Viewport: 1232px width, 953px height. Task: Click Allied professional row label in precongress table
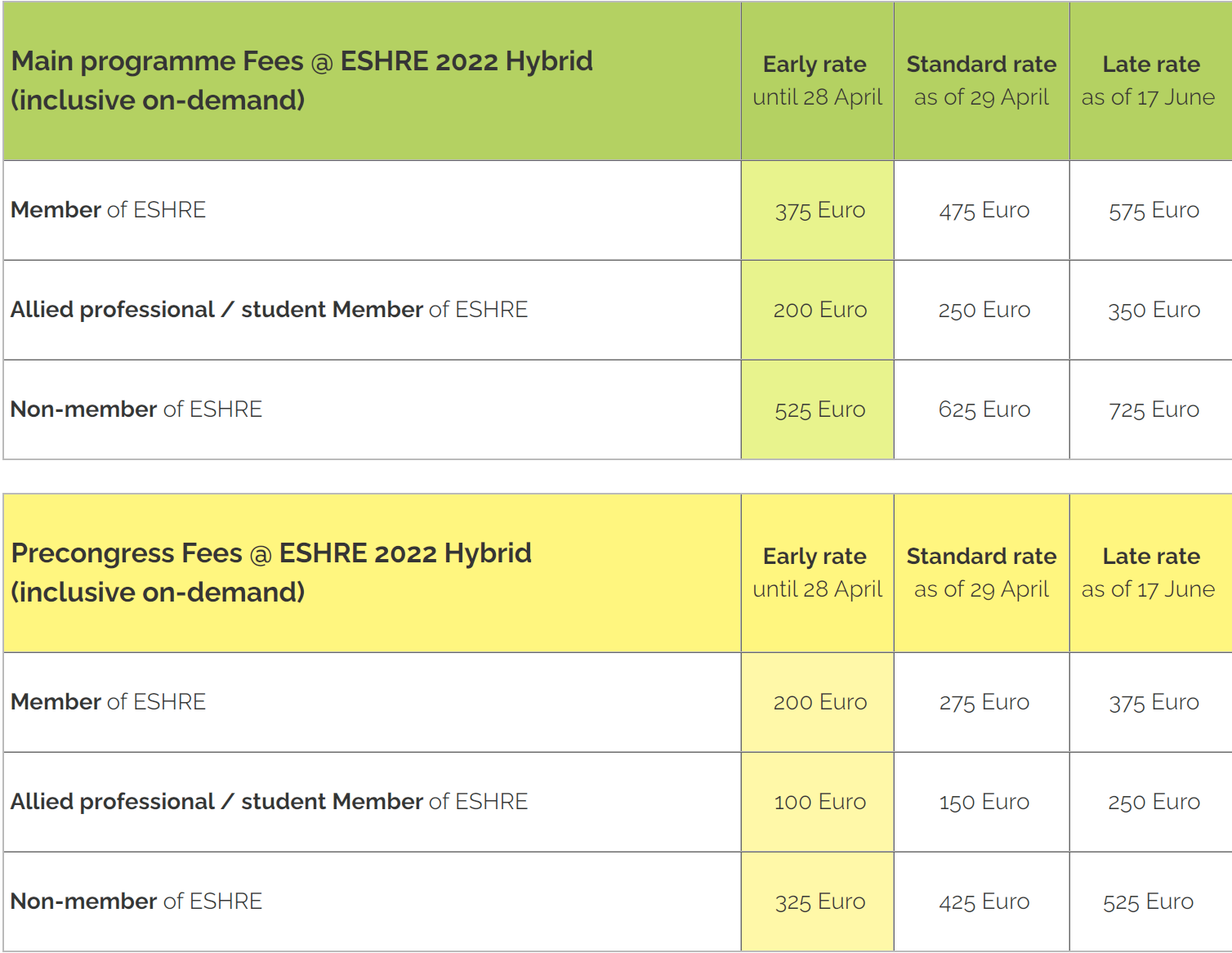269,801
